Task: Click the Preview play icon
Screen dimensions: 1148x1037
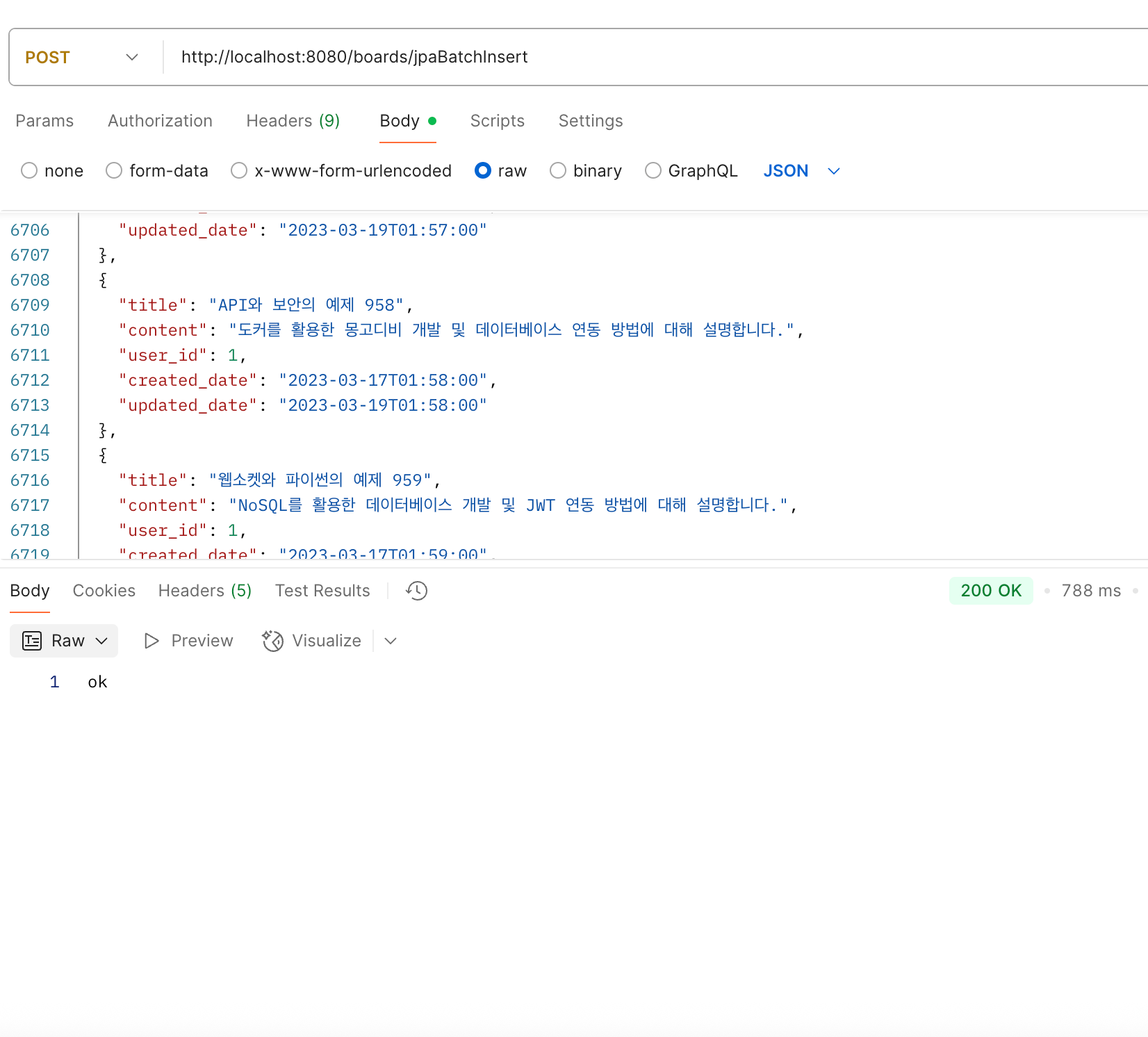Action: coord(151,641)
